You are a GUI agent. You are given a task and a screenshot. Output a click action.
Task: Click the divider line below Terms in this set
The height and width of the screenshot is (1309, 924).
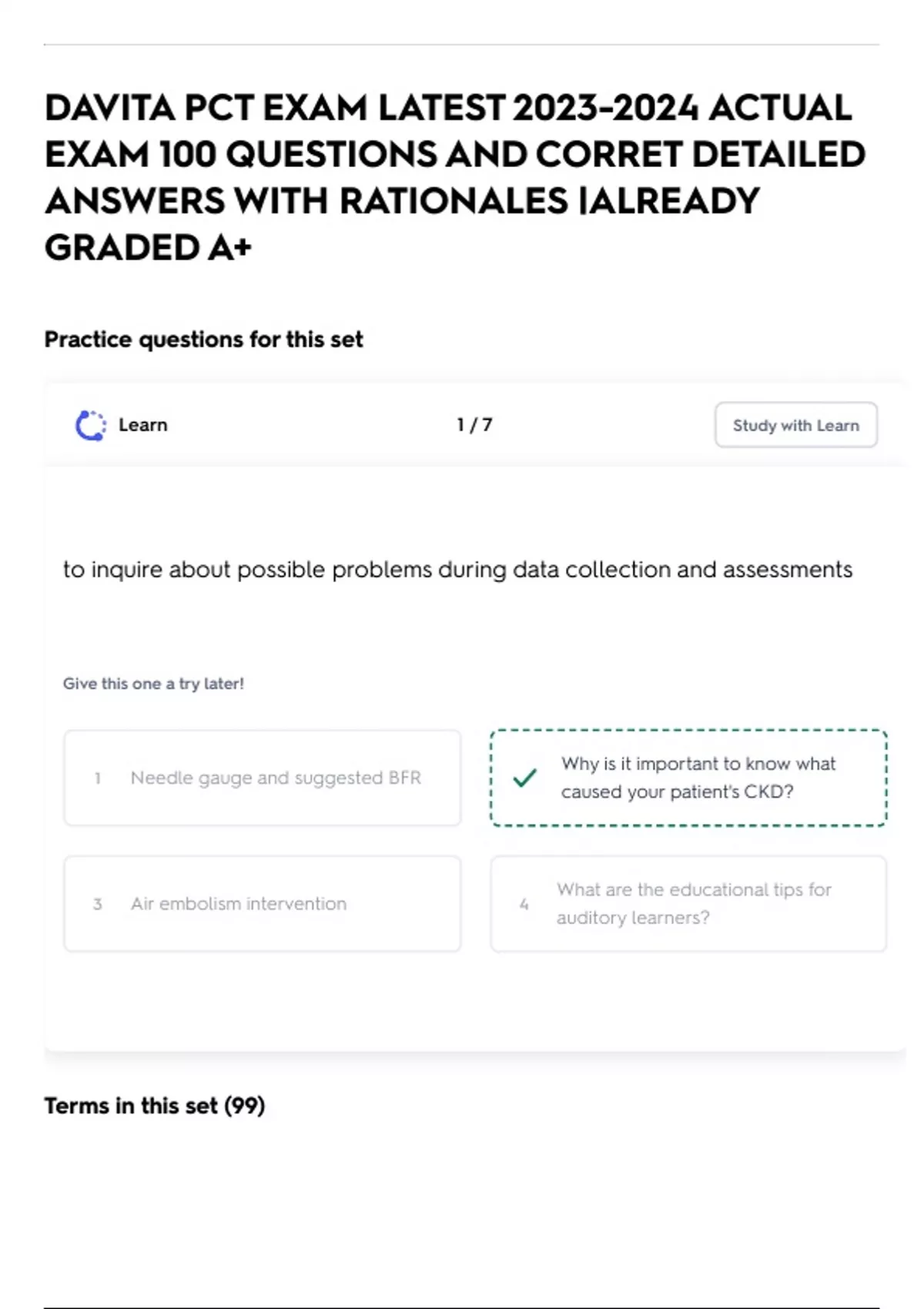point(460,1307)
